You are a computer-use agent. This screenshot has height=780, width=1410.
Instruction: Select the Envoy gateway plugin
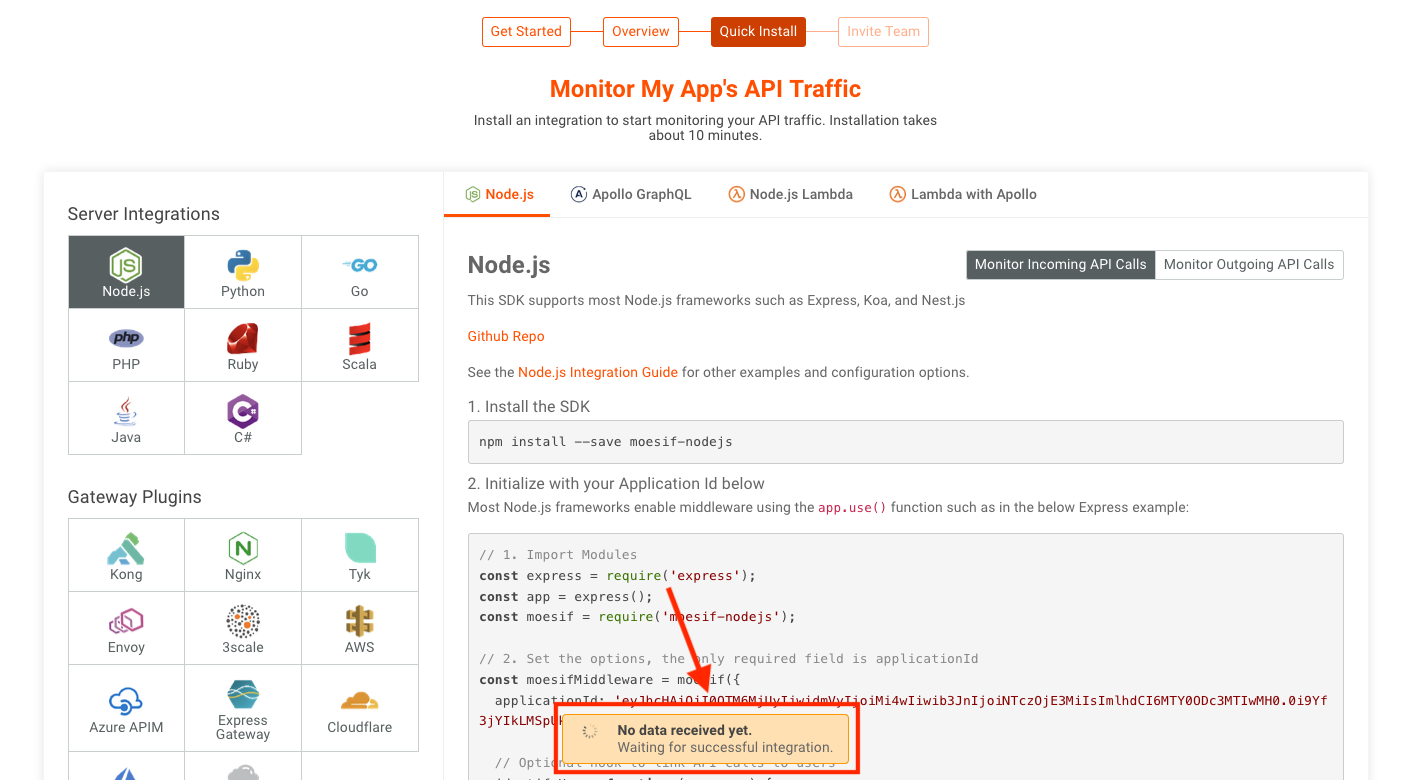coord(126,627)
